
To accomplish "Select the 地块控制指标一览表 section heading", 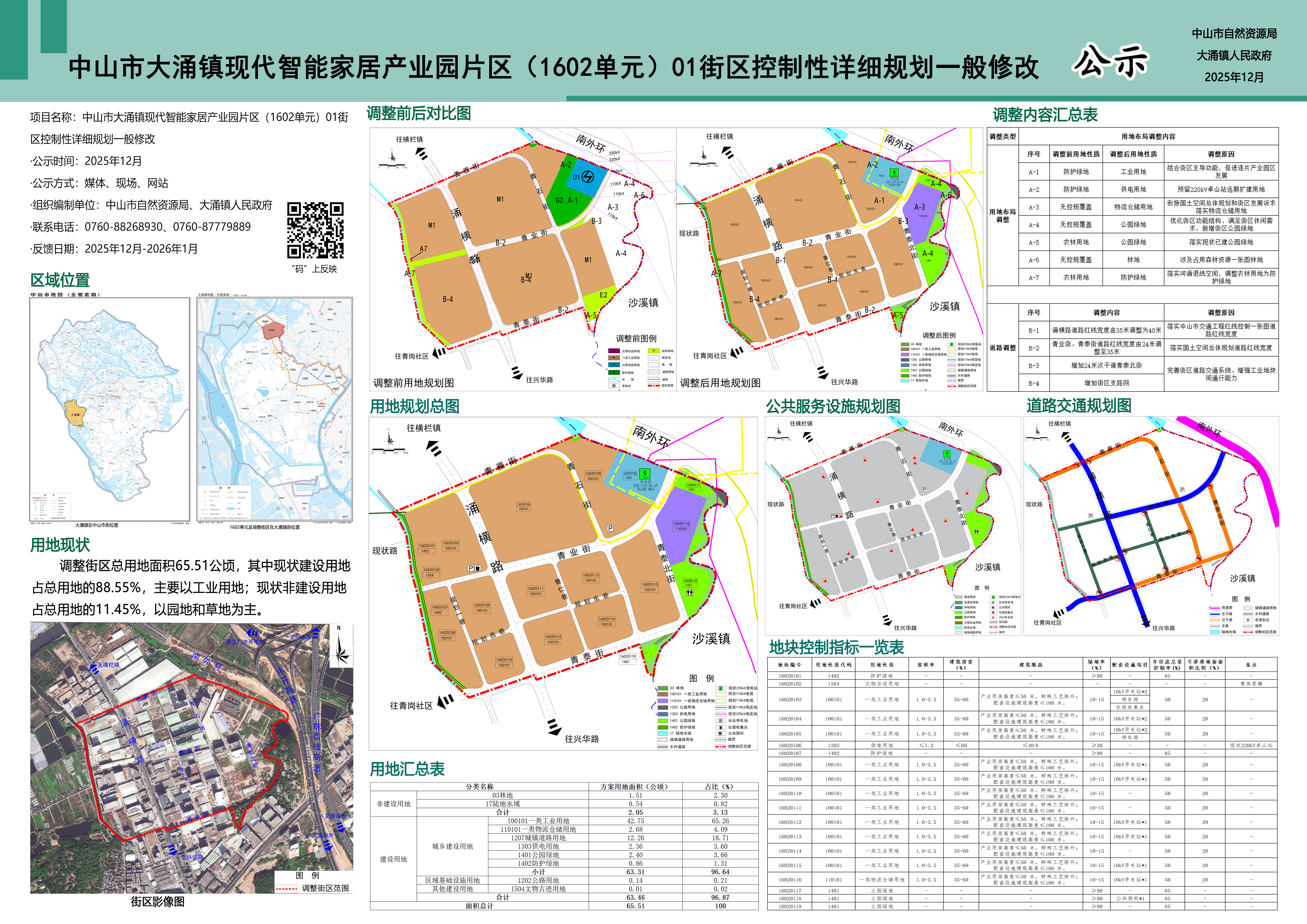I will pyautogui.click(x=836, y=647).
